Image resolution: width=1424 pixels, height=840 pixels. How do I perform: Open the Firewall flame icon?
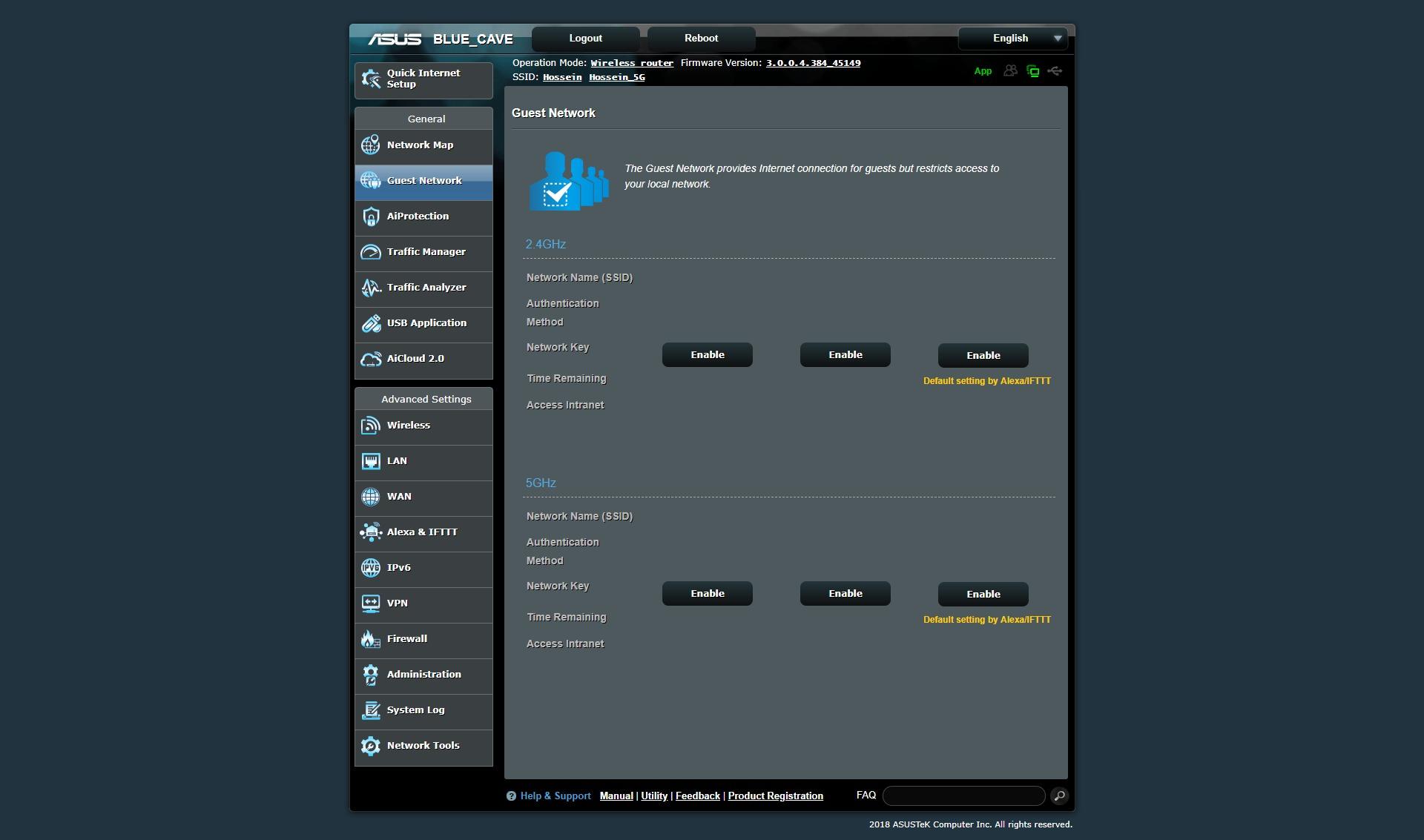tap(370, 639)
